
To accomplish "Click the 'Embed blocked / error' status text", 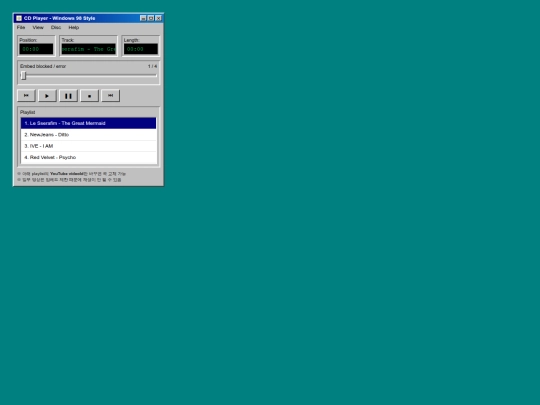I will click(43, 66).
